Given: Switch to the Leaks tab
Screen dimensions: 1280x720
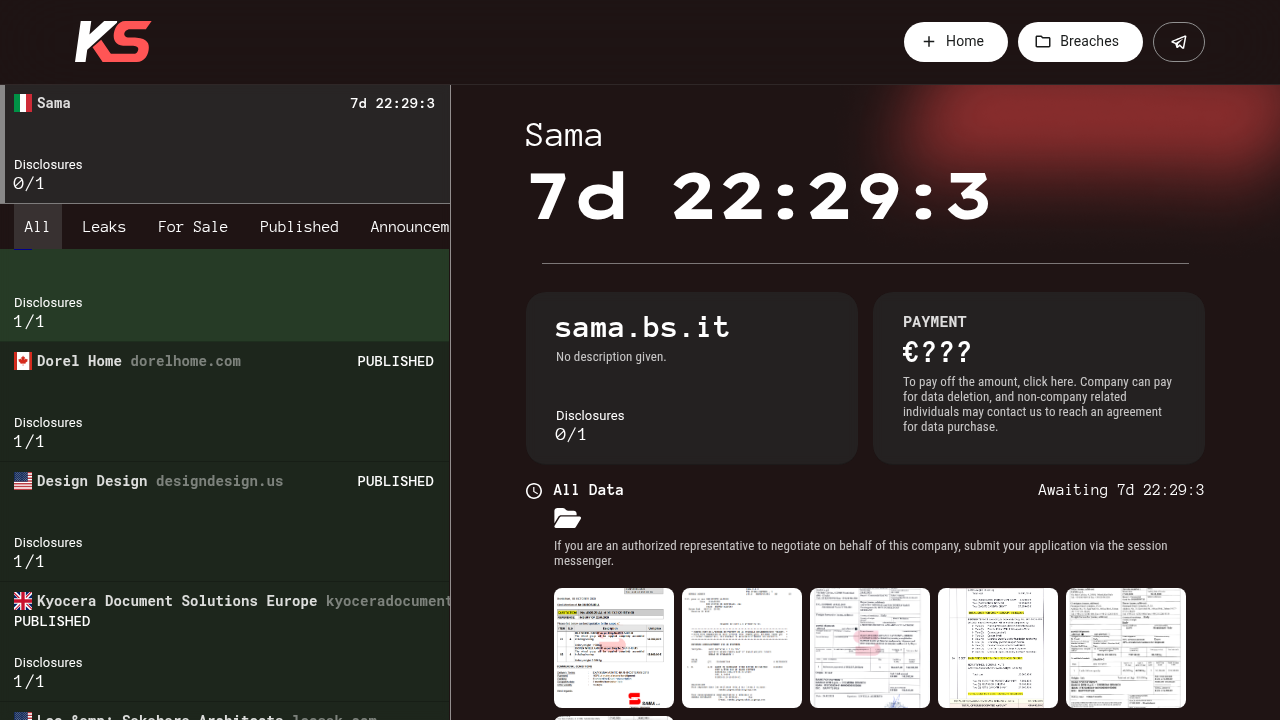Looking at the screenshot, I should [x=104, y=227].
